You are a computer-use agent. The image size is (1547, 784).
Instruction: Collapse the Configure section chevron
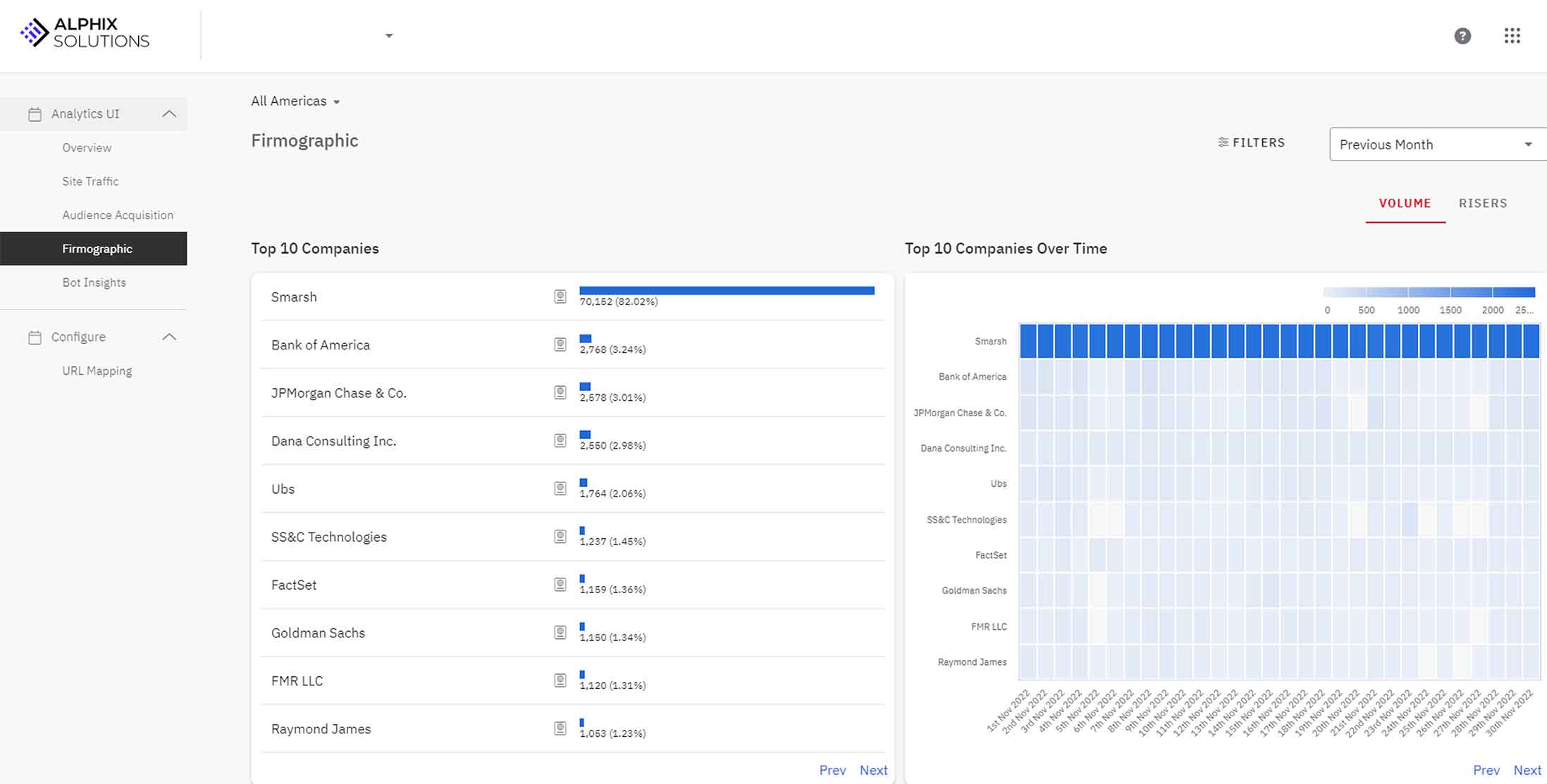[169, 337]
